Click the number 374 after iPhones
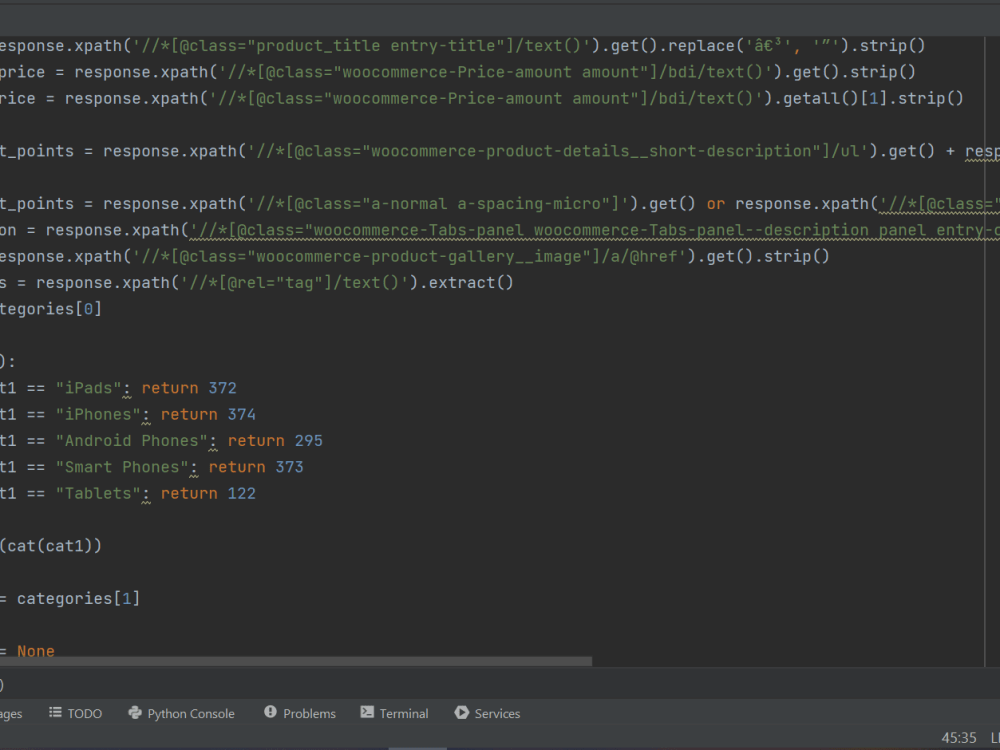The image size is (1000, 750). pyautogui.click(x=242, y=415)
